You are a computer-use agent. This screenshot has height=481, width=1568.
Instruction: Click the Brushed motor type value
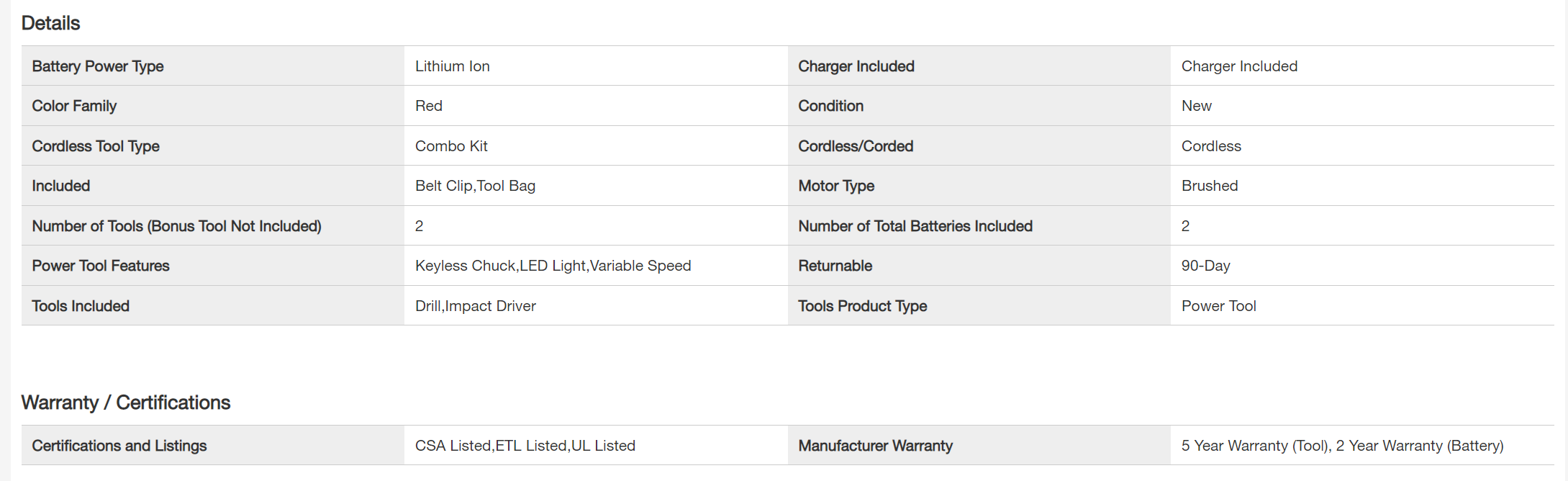1209,186
